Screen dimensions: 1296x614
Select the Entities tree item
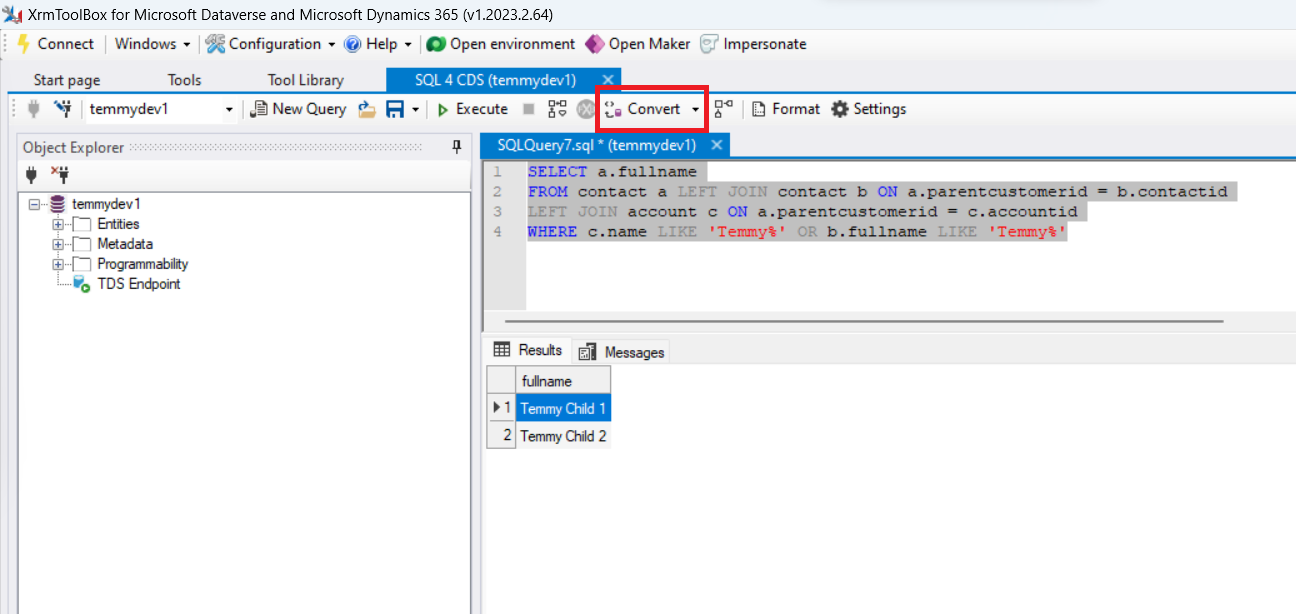point(118,224)
